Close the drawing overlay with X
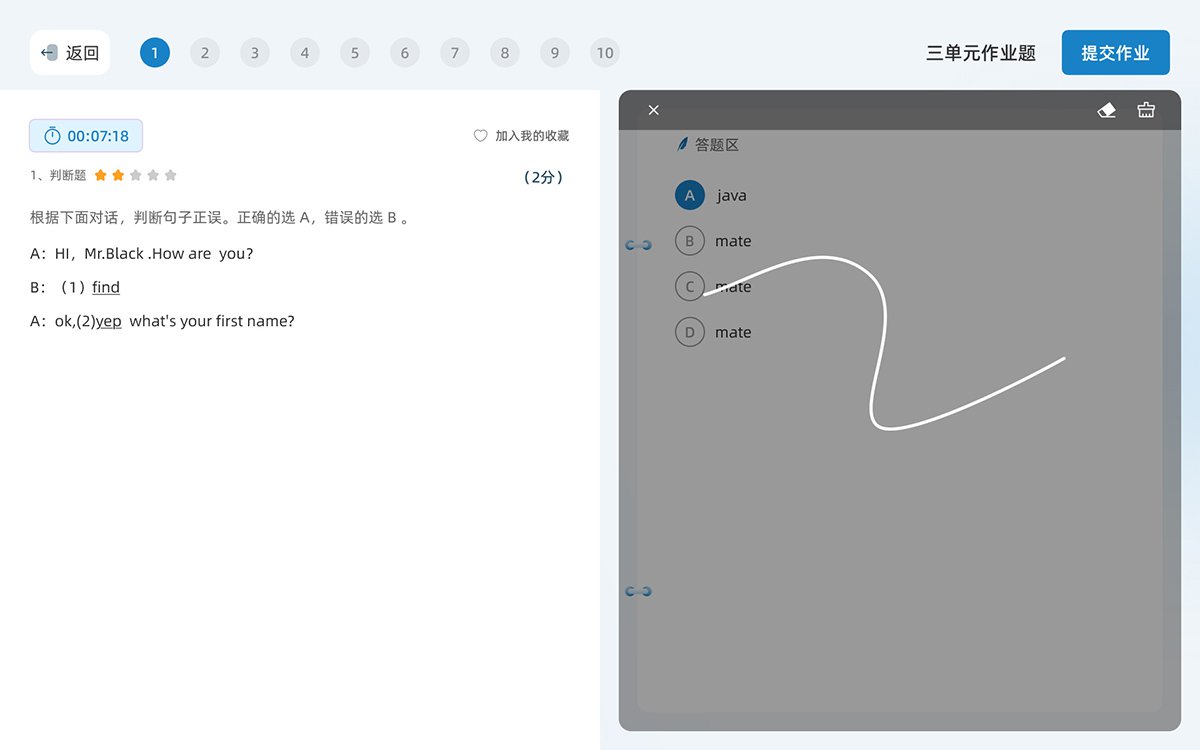 (654, 110)
